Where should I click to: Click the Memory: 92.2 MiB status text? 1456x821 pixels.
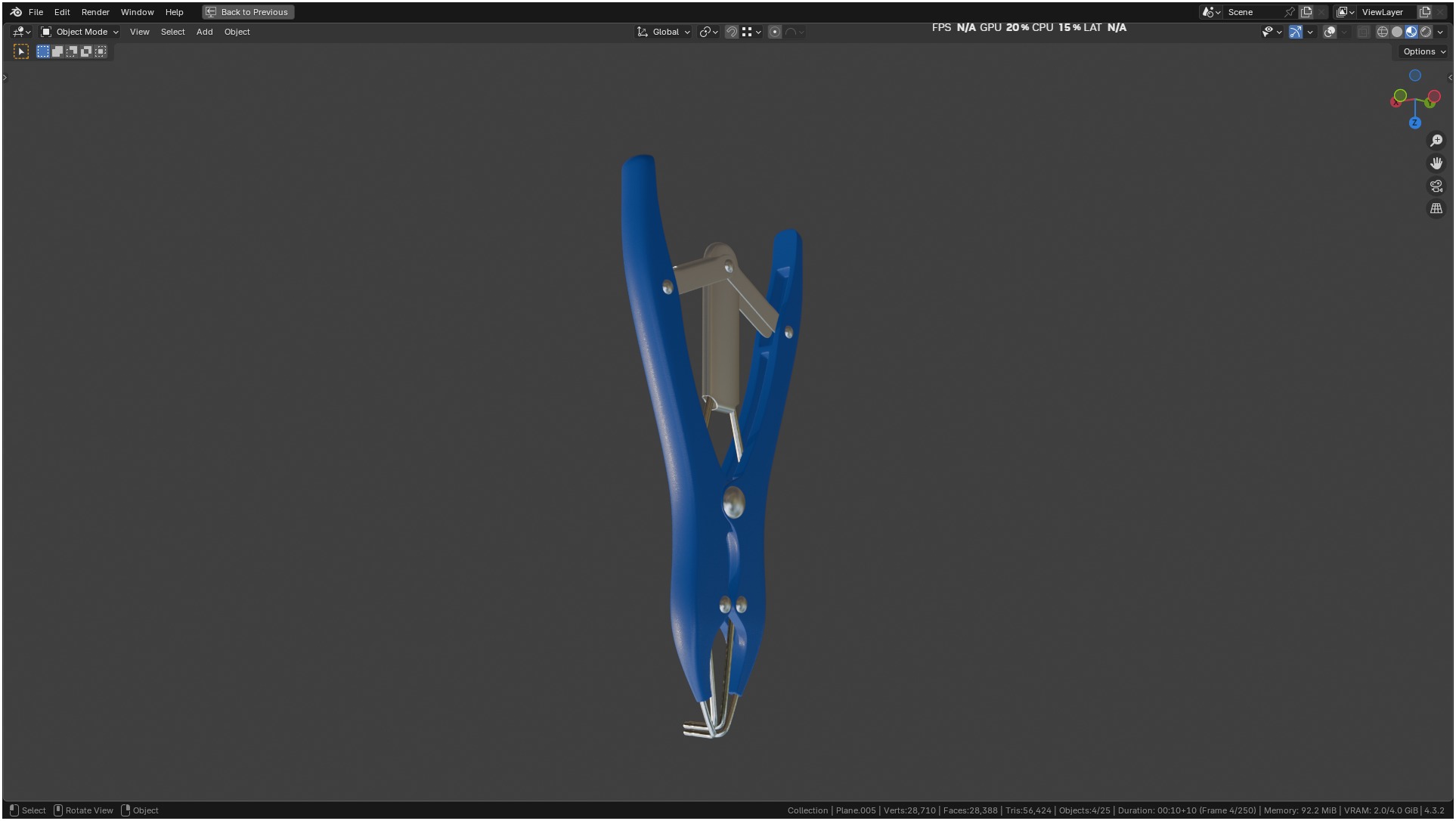tap(1300, 810)
